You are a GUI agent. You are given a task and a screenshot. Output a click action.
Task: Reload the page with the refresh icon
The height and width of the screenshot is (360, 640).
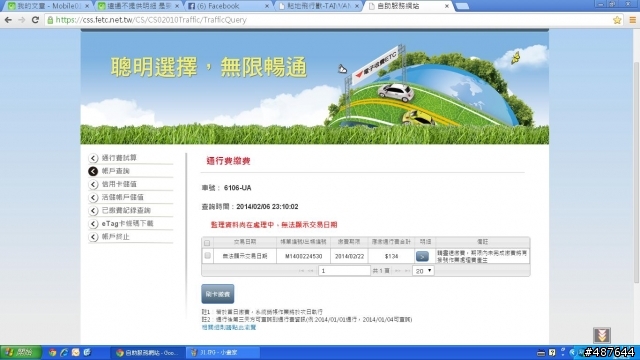35,20
